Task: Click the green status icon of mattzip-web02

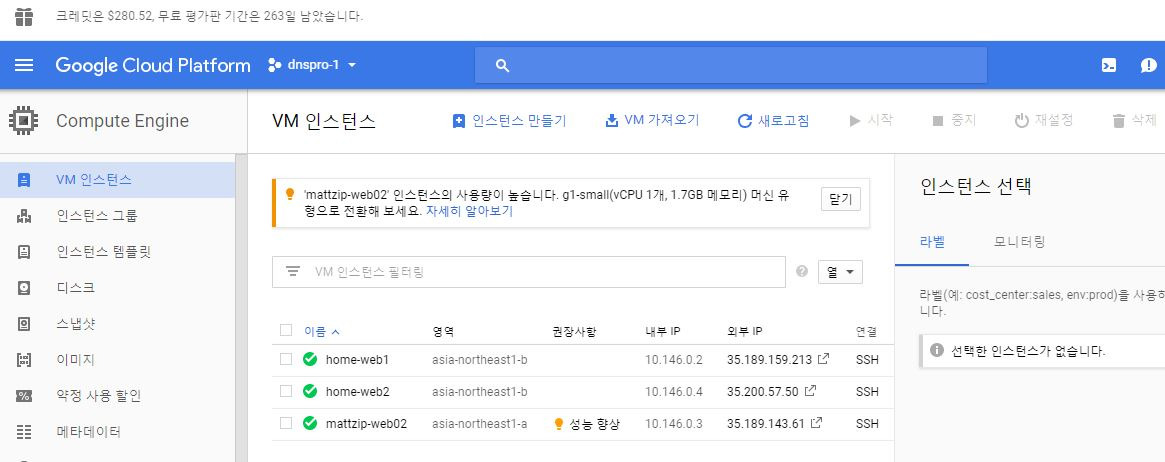Action: tap(310, 423)
